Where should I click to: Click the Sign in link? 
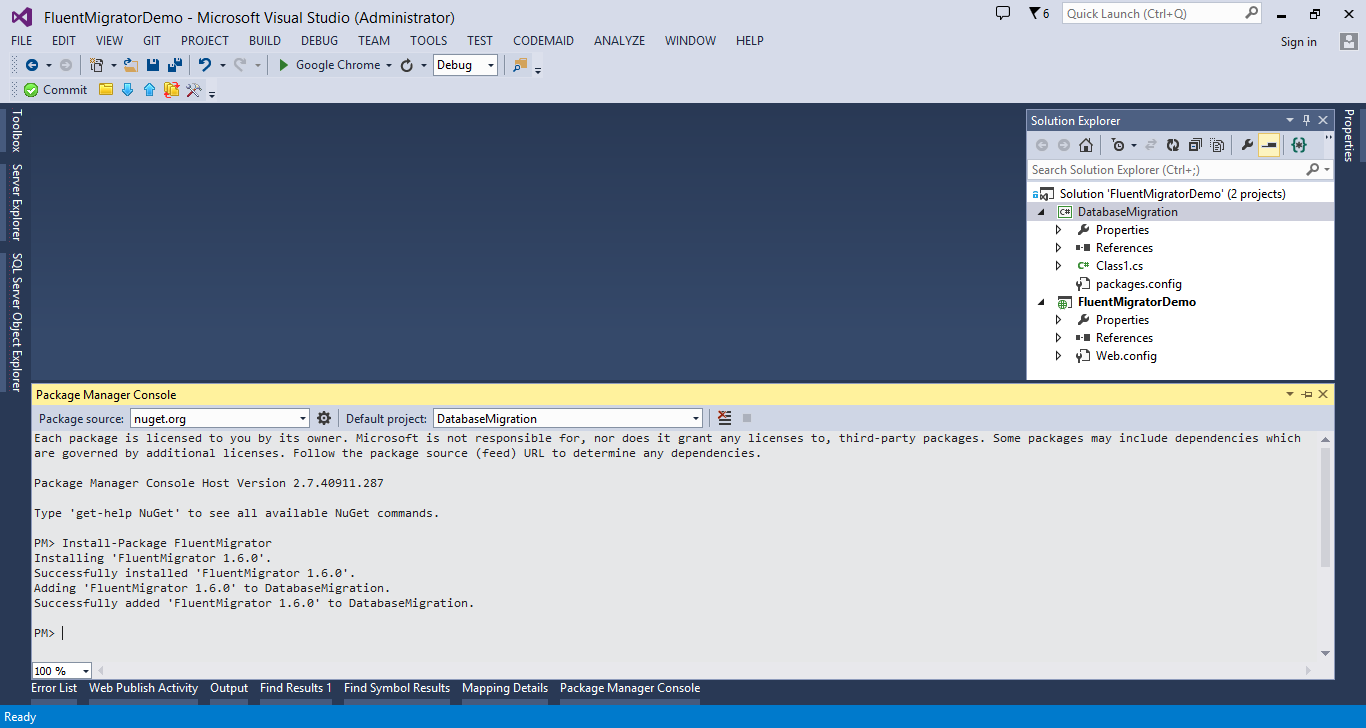1299,42
